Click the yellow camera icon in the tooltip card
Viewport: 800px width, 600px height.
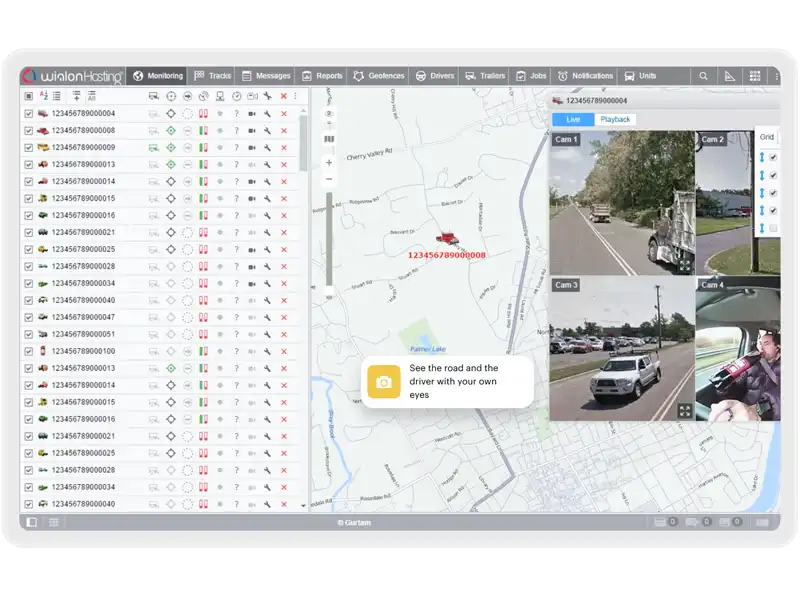point(384,382)
